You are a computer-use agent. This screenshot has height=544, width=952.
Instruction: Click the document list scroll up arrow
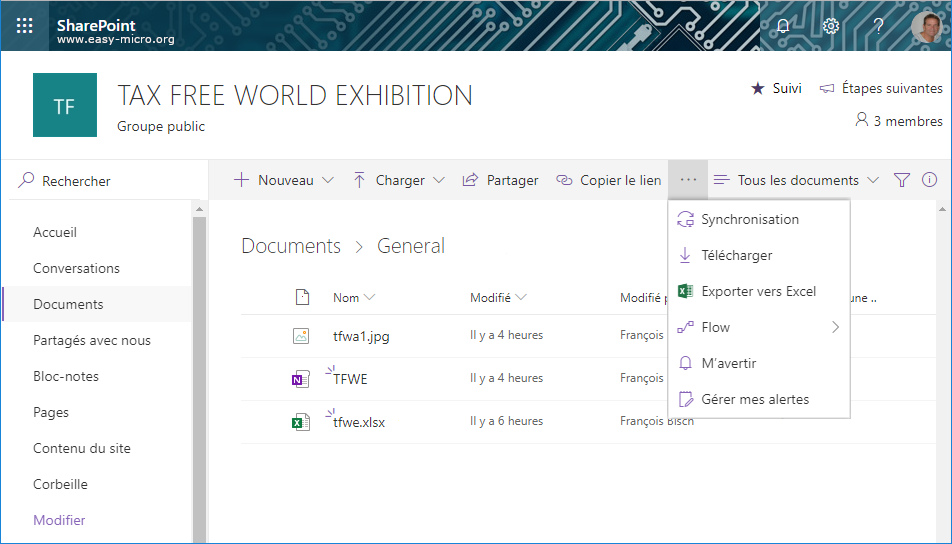[942, 209]
